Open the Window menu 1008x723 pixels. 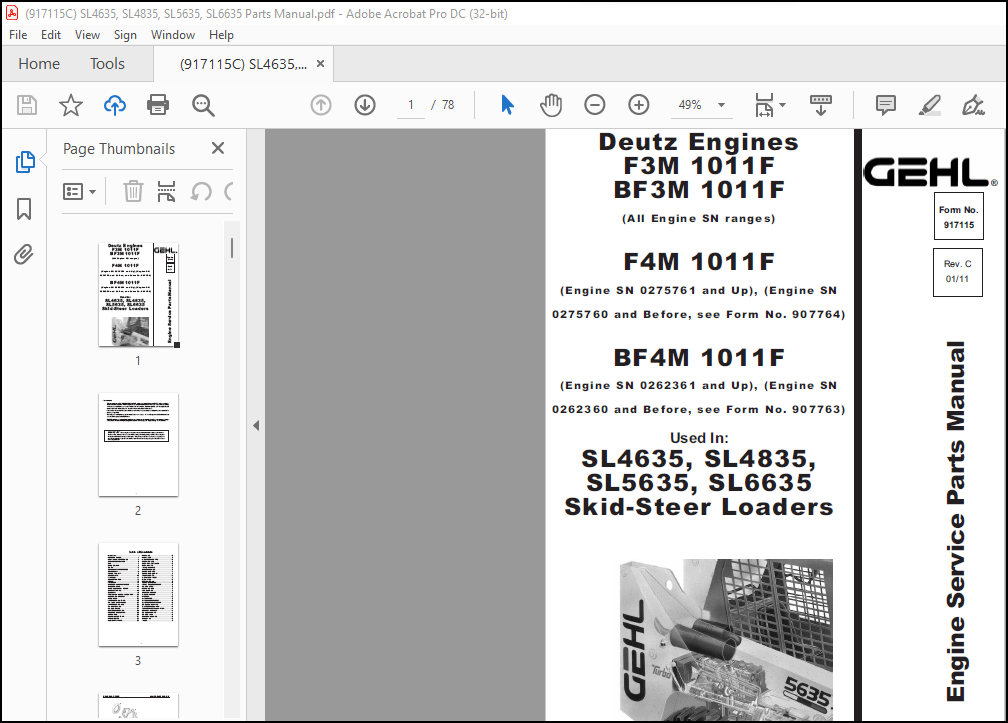coord(173,35)
